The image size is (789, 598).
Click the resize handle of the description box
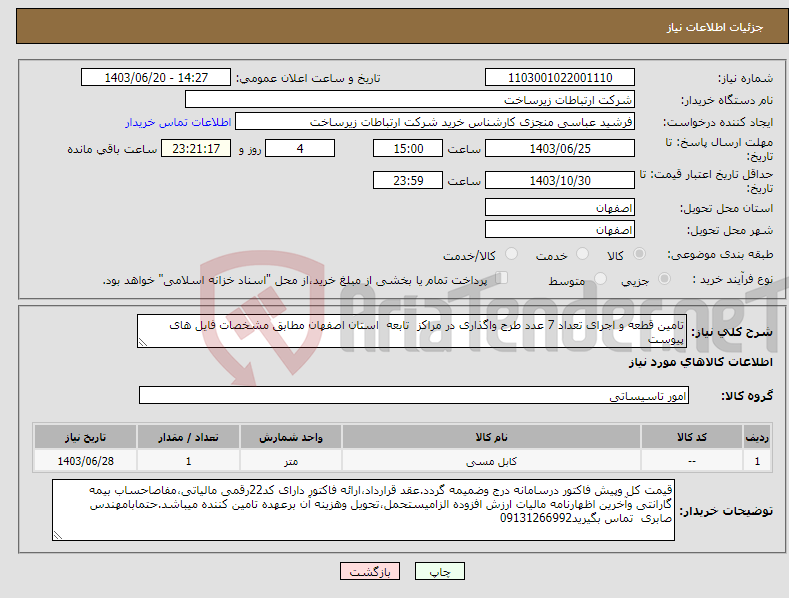pyautogui.click(x=143, y=342)
